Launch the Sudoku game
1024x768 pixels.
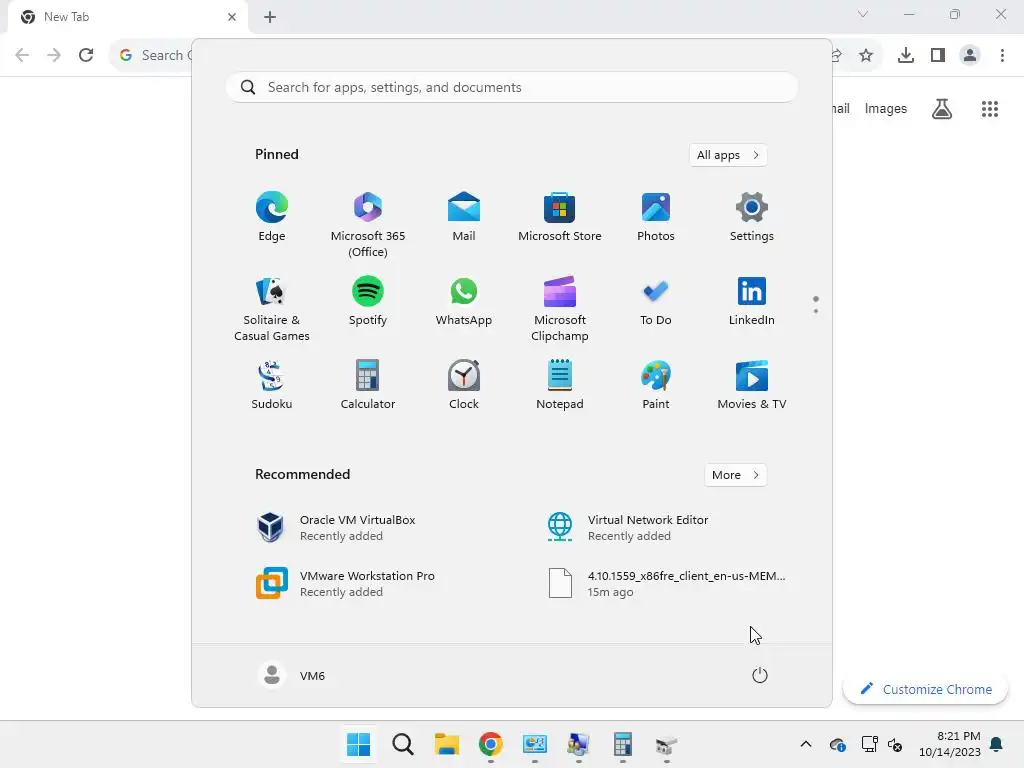click(x=272, y=384)
